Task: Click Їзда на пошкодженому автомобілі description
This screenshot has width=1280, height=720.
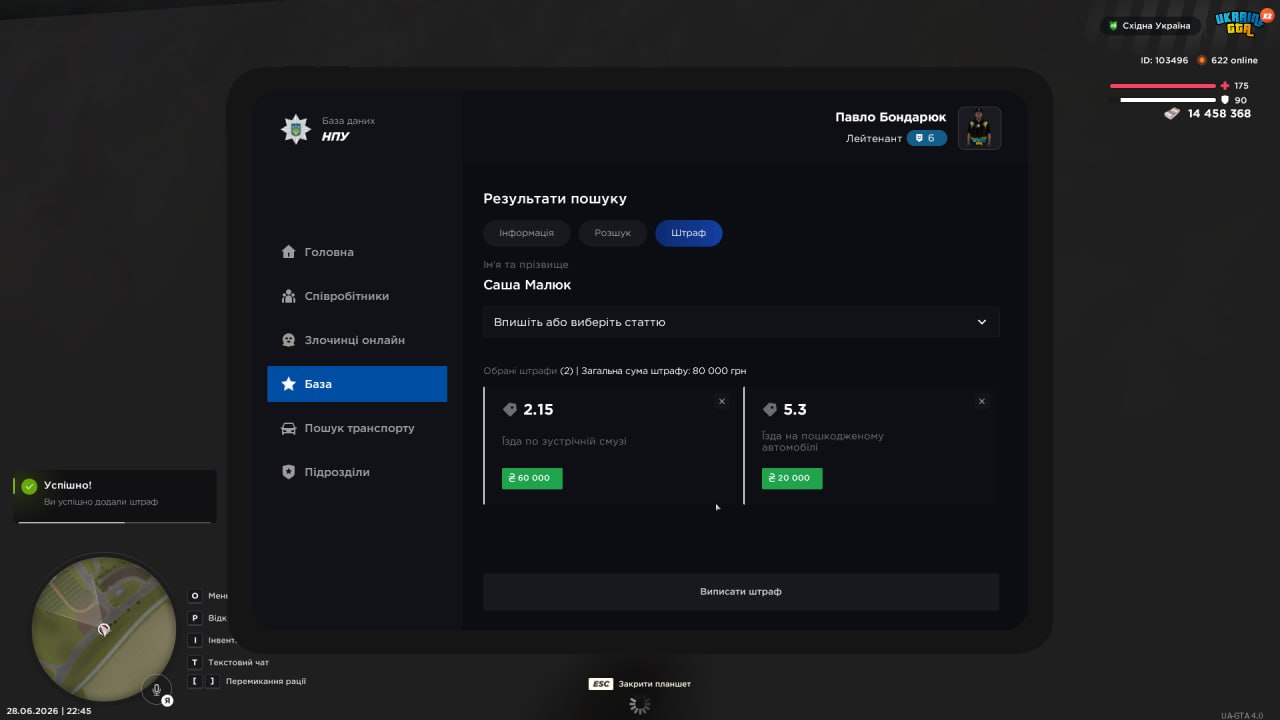Action: pos(822,442)
